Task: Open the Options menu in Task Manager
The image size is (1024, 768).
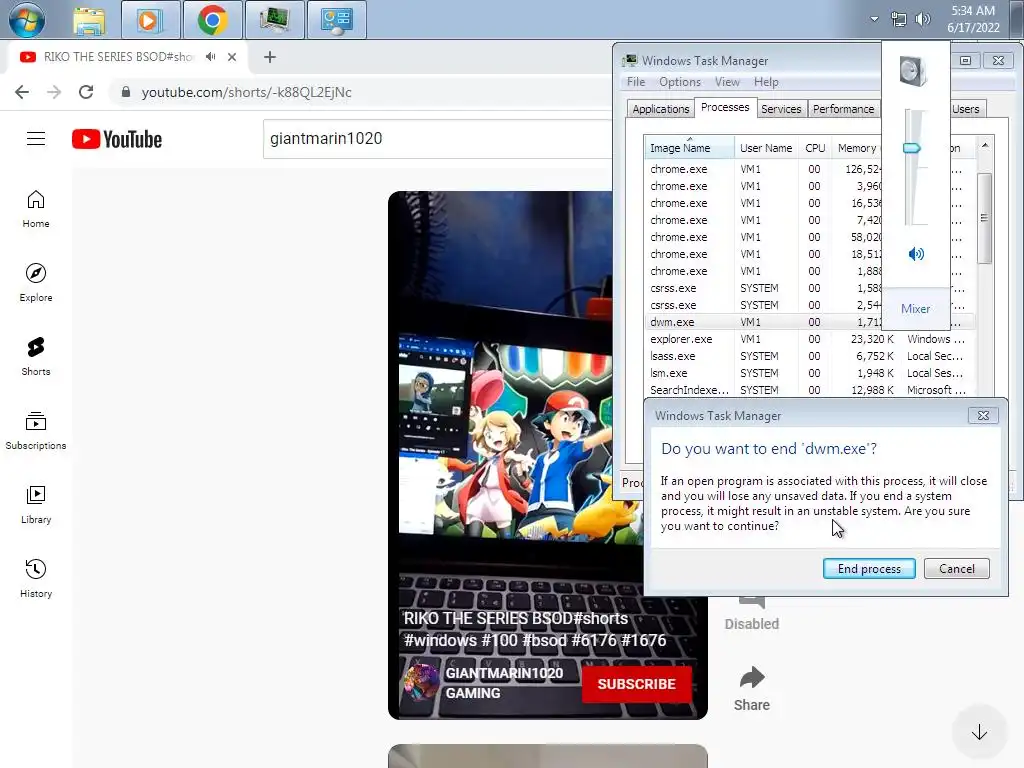Action: [680, 82]
